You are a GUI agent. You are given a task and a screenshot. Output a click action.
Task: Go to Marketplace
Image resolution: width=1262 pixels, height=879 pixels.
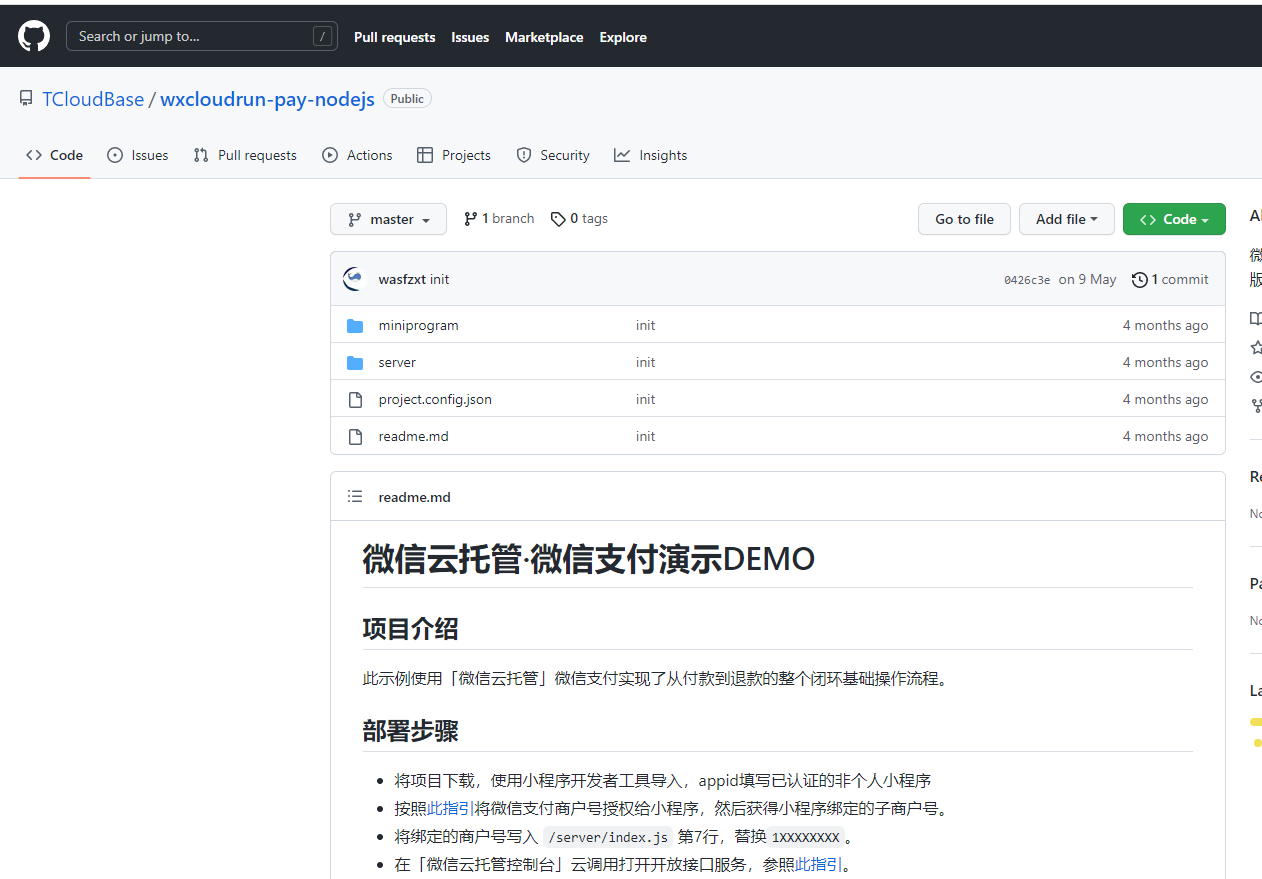(544, 37)
